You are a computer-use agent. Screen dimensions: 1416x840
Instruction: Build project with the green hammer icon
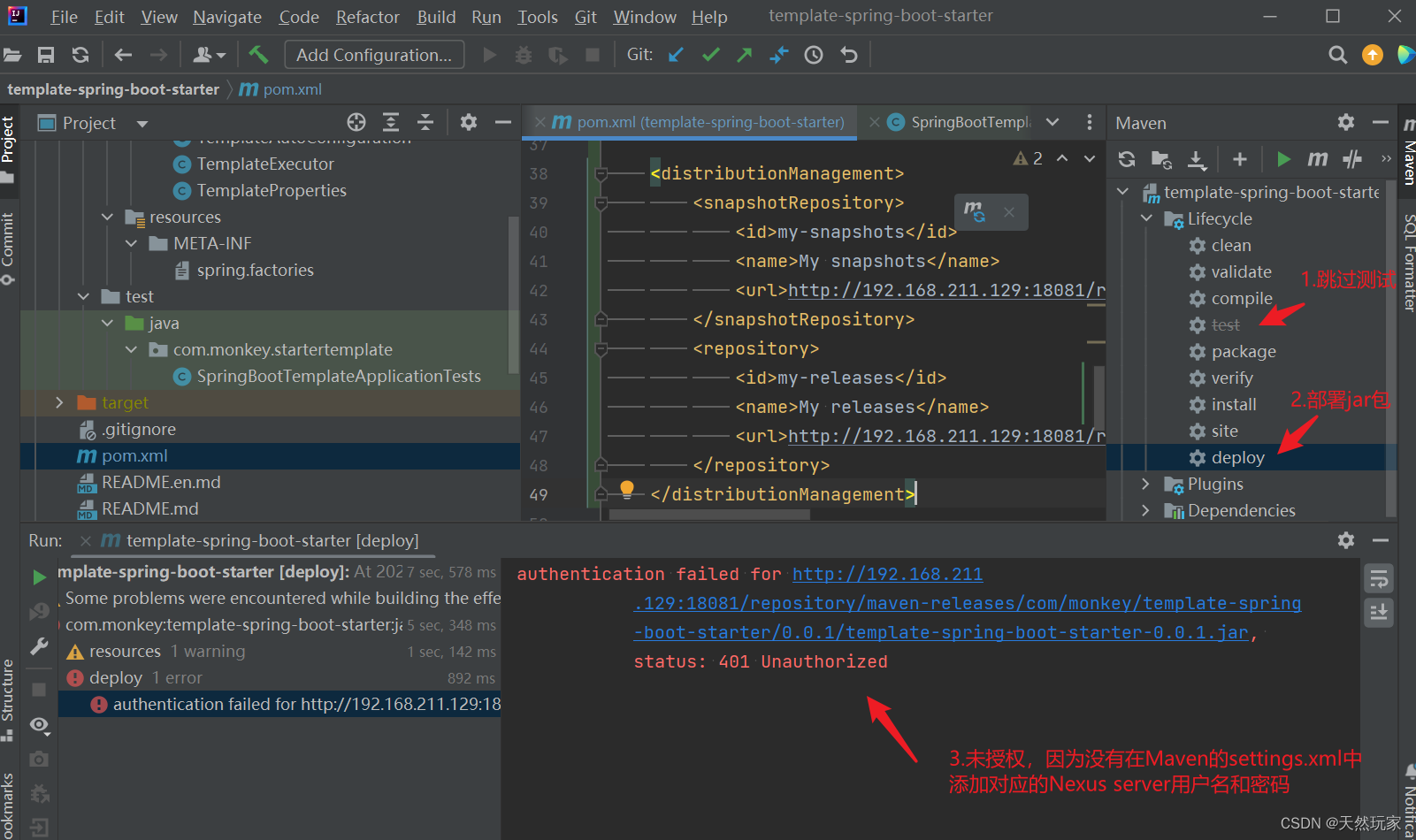click(258, 55)
